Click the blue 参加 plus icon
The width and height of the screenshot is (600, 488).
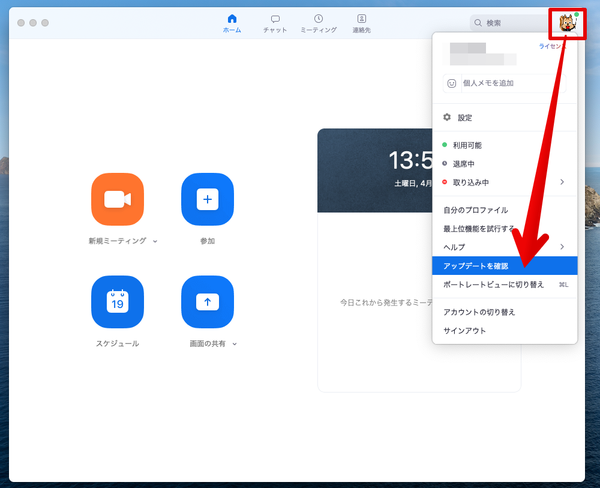click(x=207, y=199)
